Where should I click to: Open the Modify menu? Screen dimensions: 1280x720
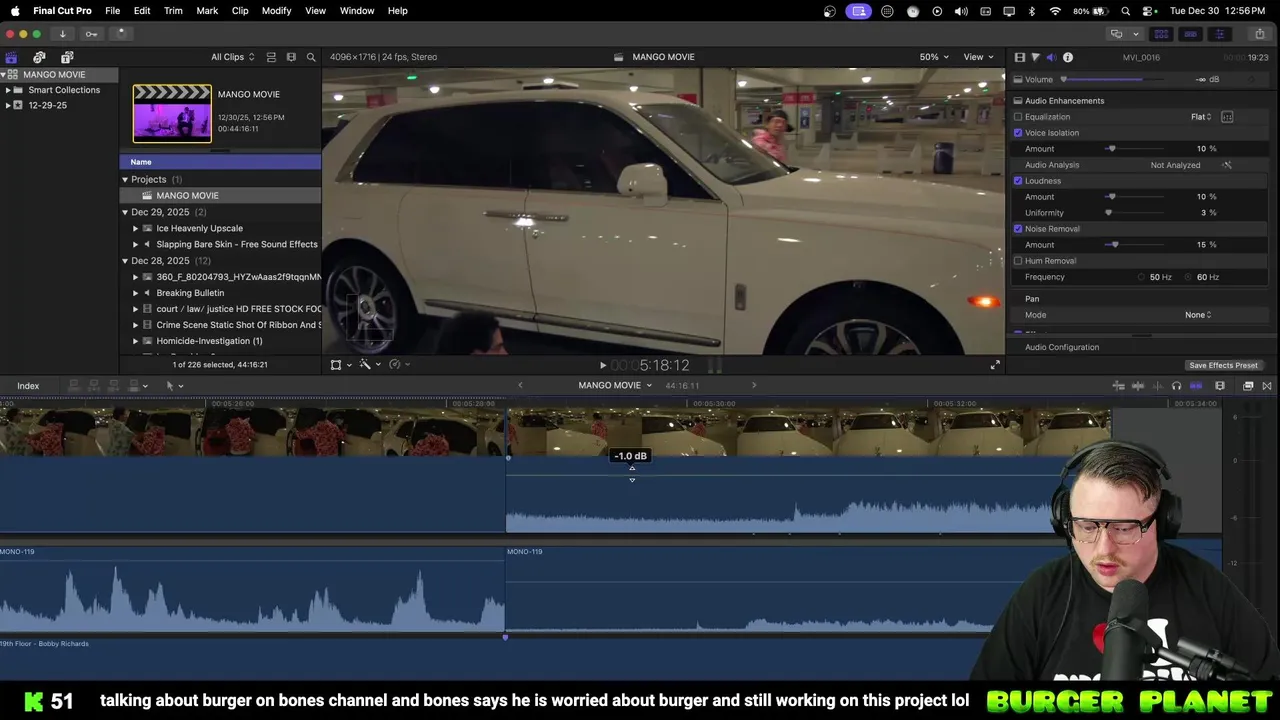[276, 10]
